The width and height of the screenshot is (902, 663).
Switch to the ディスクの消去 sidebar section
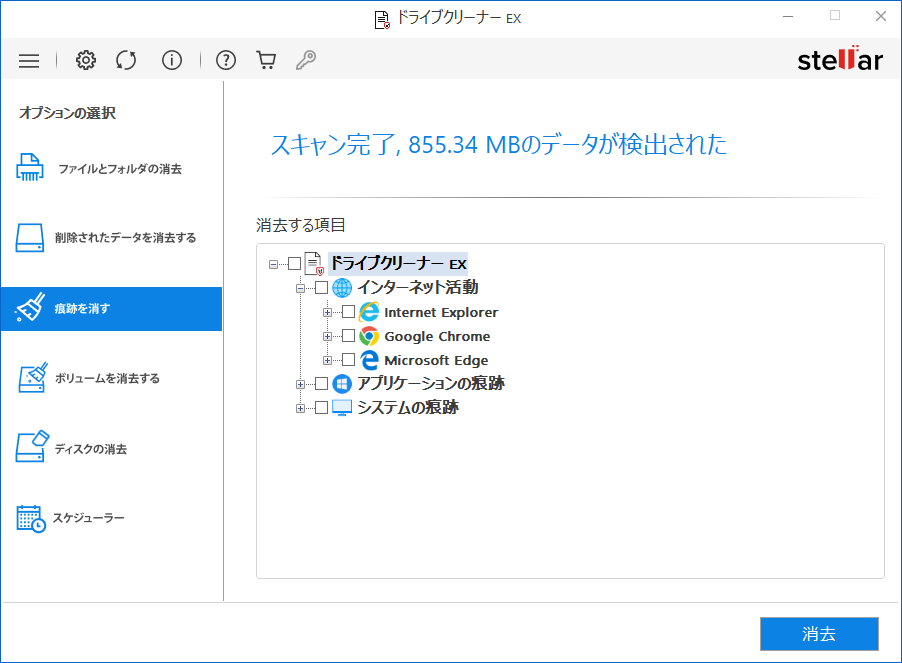pyautogui.click(x=31, y=448)
